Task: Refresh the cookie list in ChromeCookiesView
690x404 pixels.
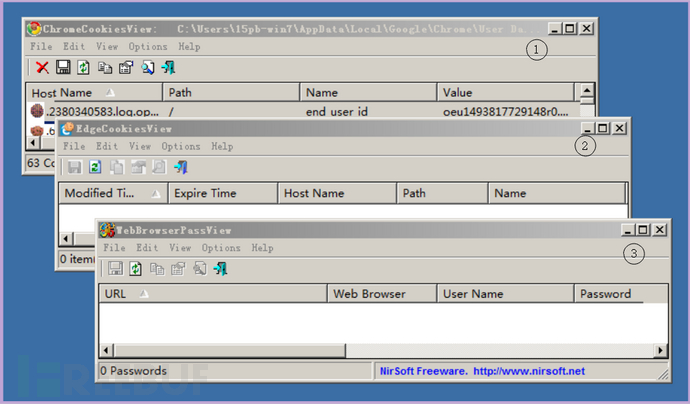Action: [x=84, y=68]
